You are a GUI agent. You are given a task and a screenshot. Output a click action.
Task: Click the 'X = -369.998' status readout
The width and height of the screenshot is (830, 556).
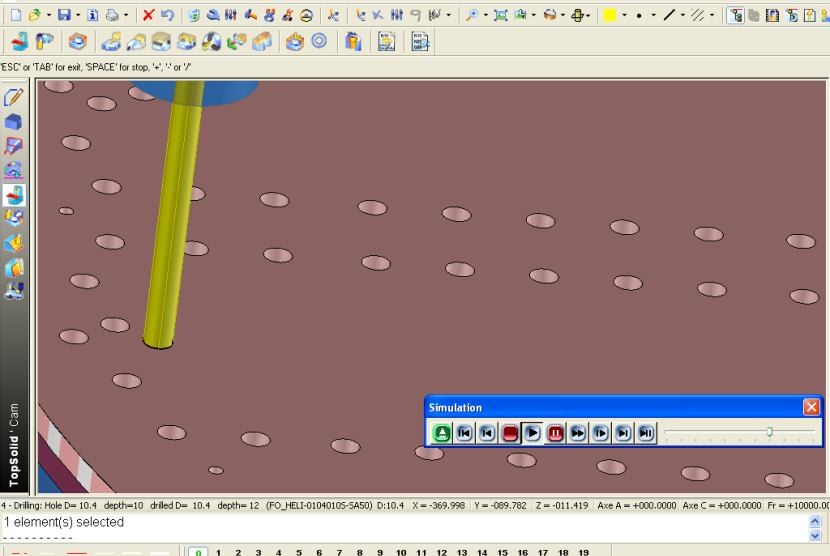pos(439,506)
